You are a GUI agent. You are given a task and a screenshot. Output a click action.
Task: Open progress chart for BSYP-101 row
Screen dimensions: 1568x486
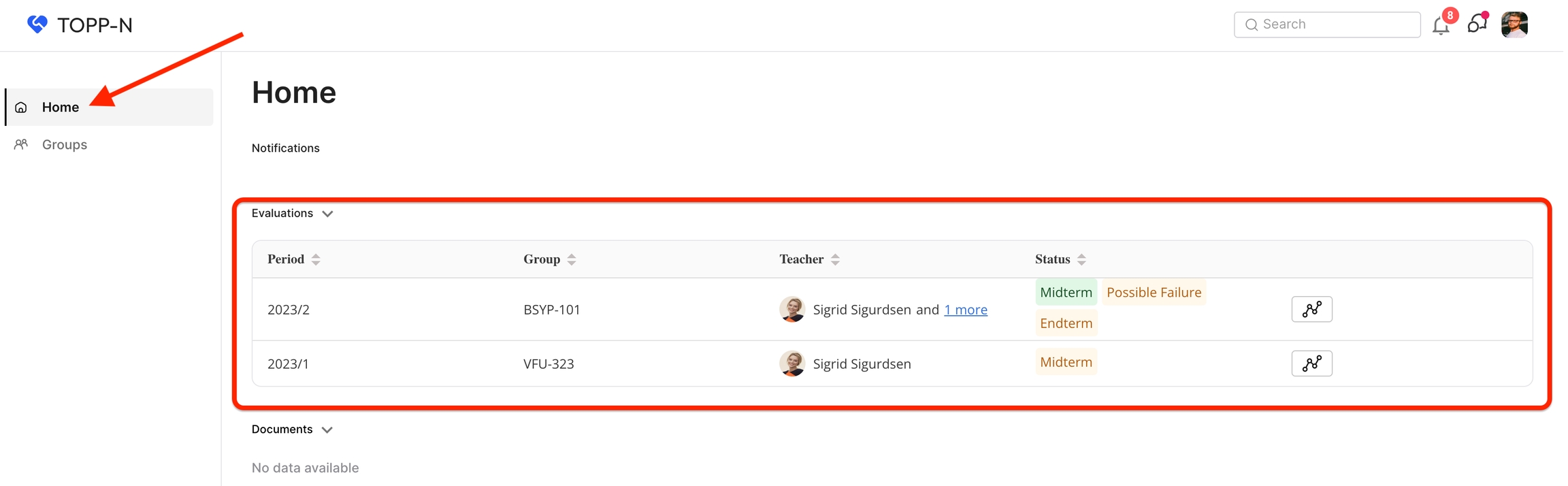(x=1311, y=309)
